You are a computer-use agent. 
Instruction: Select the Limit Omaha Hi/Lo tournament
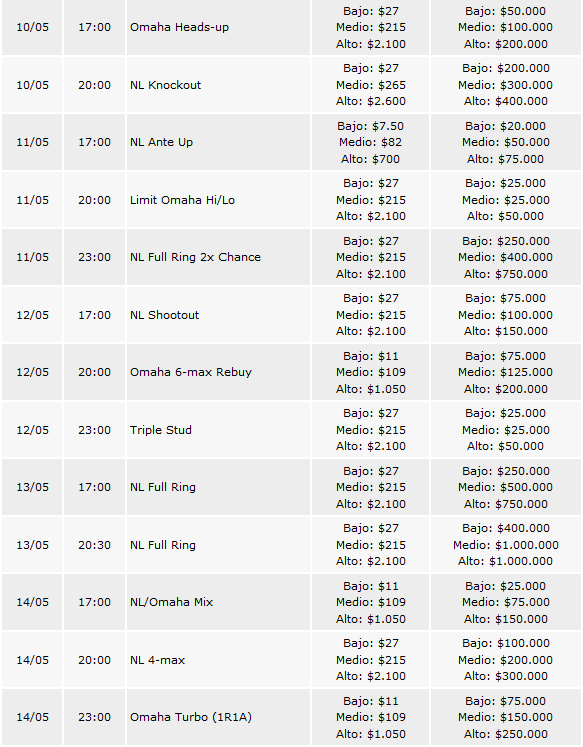pyautogui.click(x=182, y=200)
